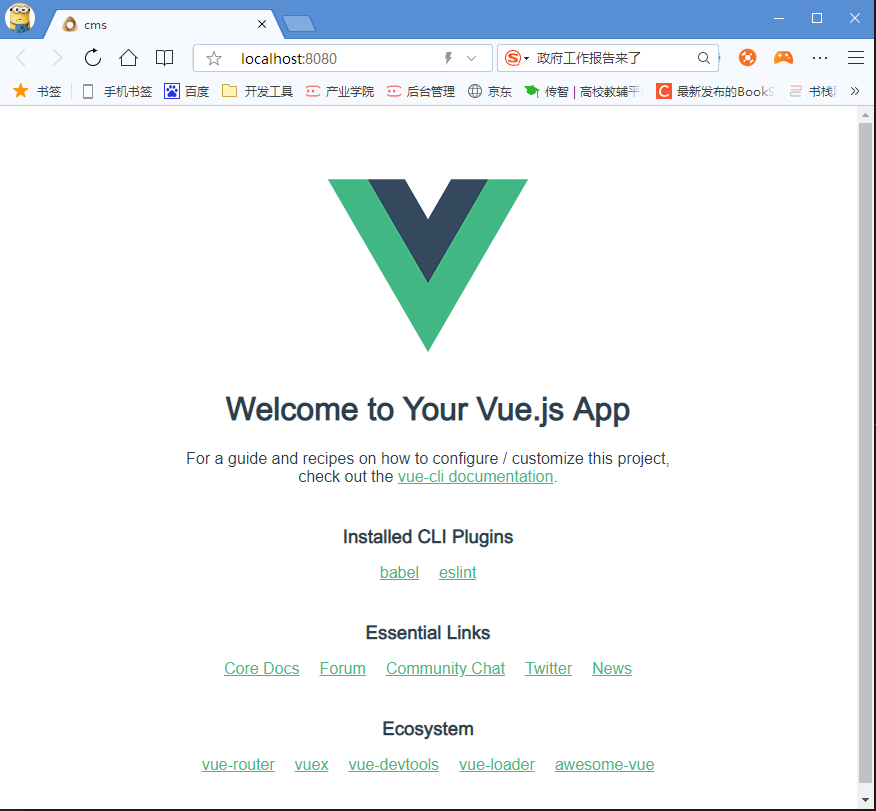Click the search magnifier icon
The width and height of the screenshot is (876, 811).
click(x=703, y=58)
